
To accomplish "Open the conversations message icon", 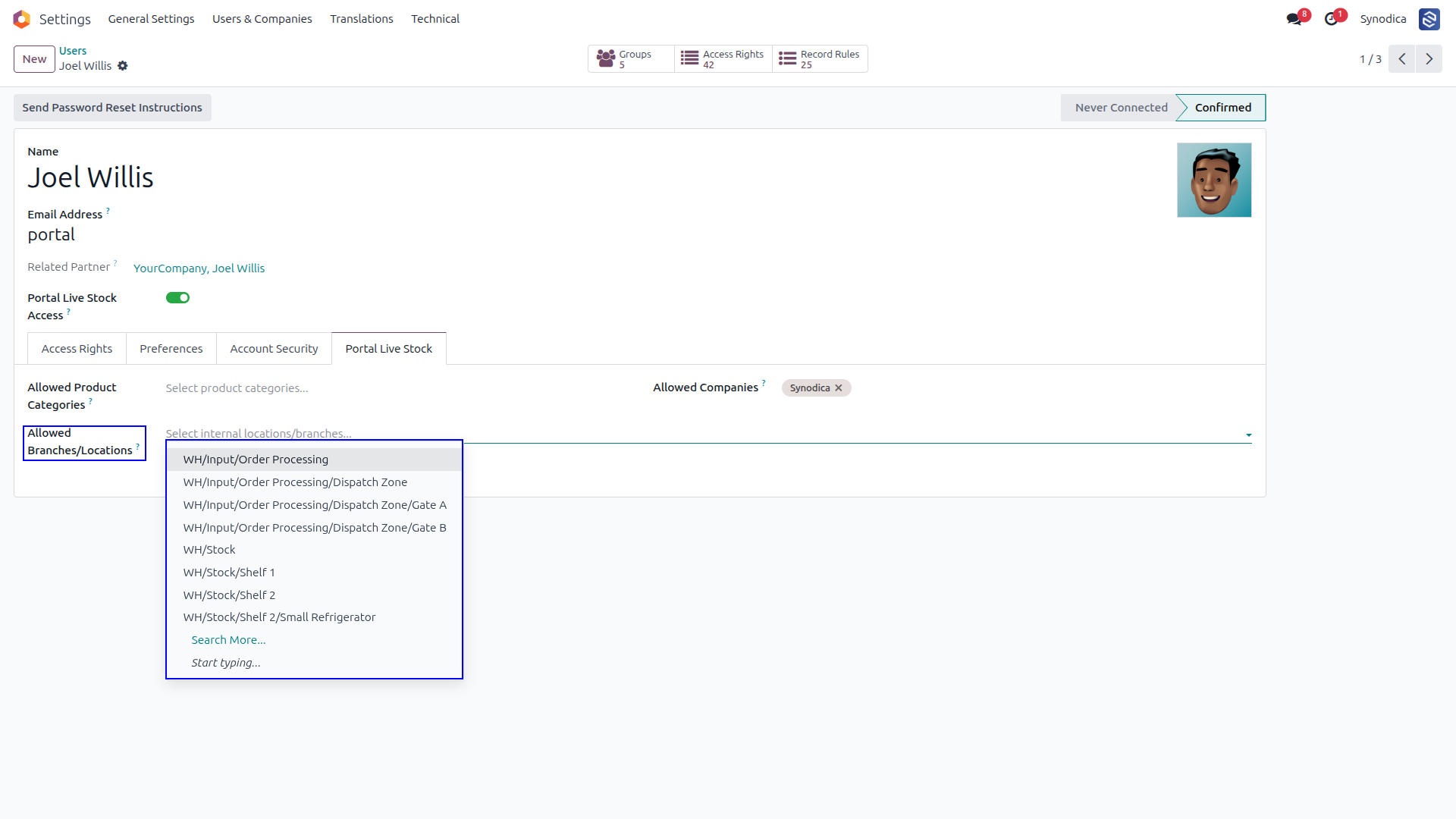I will pyautogui.click(x=1294, y=19).
